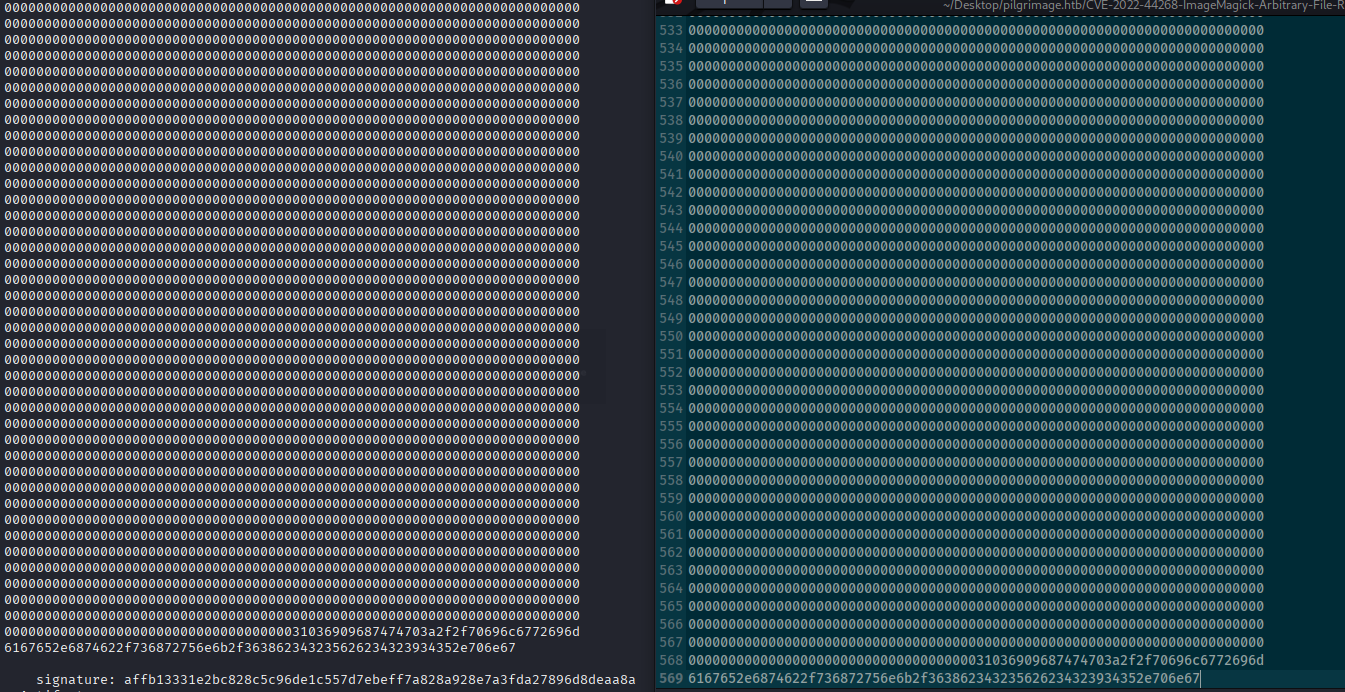Select line number 543 in the editor gutter
The width and height of the screenshot is (1345, 692).
tap(671, 210)
